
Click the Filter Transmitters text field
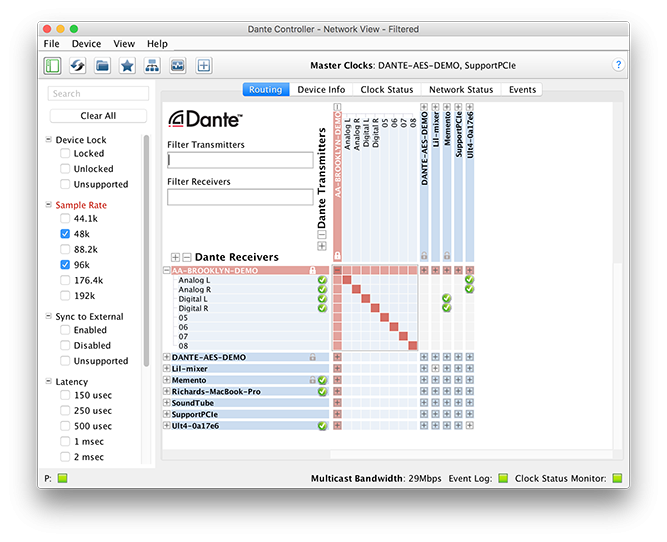pos(240,160)
